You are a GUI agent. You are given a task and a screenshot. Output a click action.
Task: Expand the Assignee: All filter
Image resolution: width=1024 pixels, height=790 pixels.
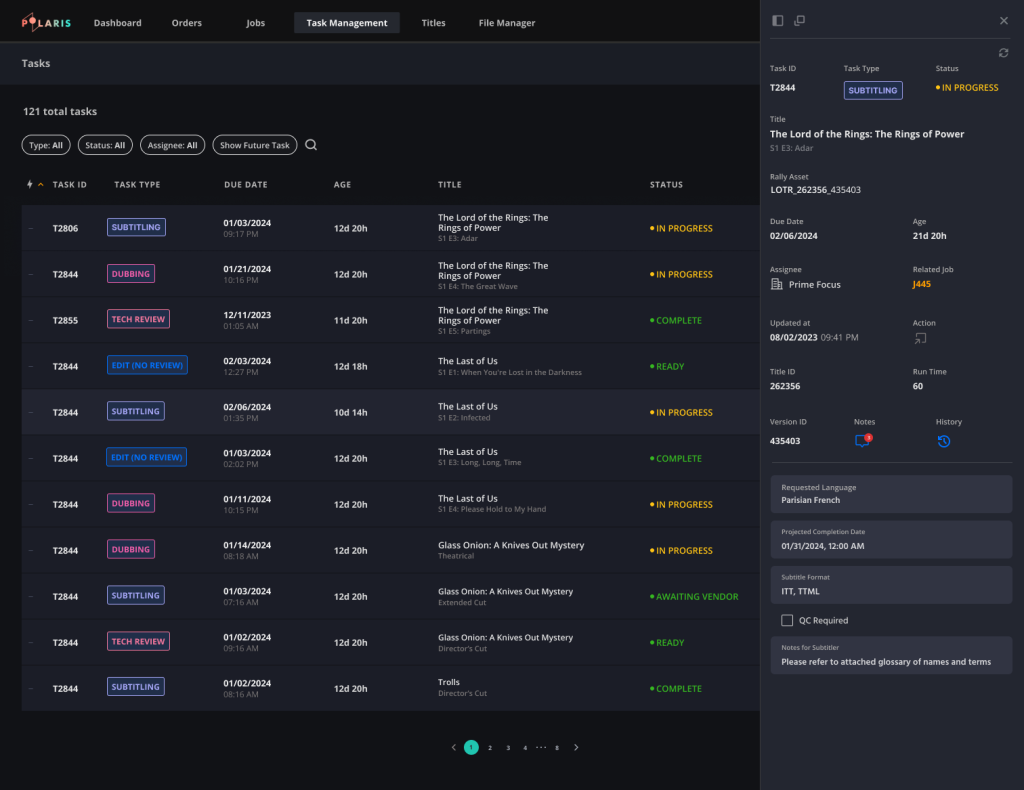coord(173,145)
